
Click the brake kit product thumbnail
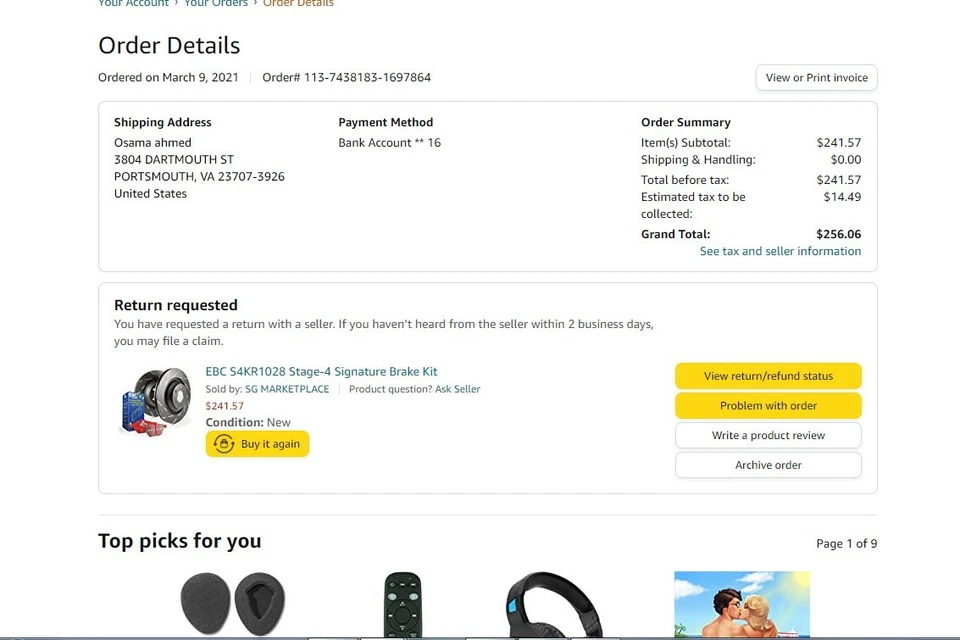pyautogui.click(x=155, y=401)
